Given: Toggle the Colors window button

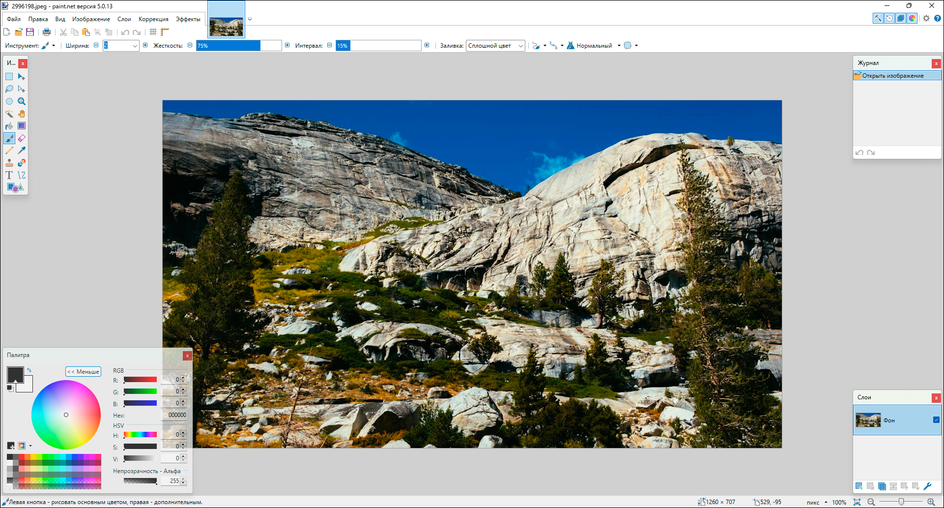Looking at the screenshot, I should tap(912, 19).
